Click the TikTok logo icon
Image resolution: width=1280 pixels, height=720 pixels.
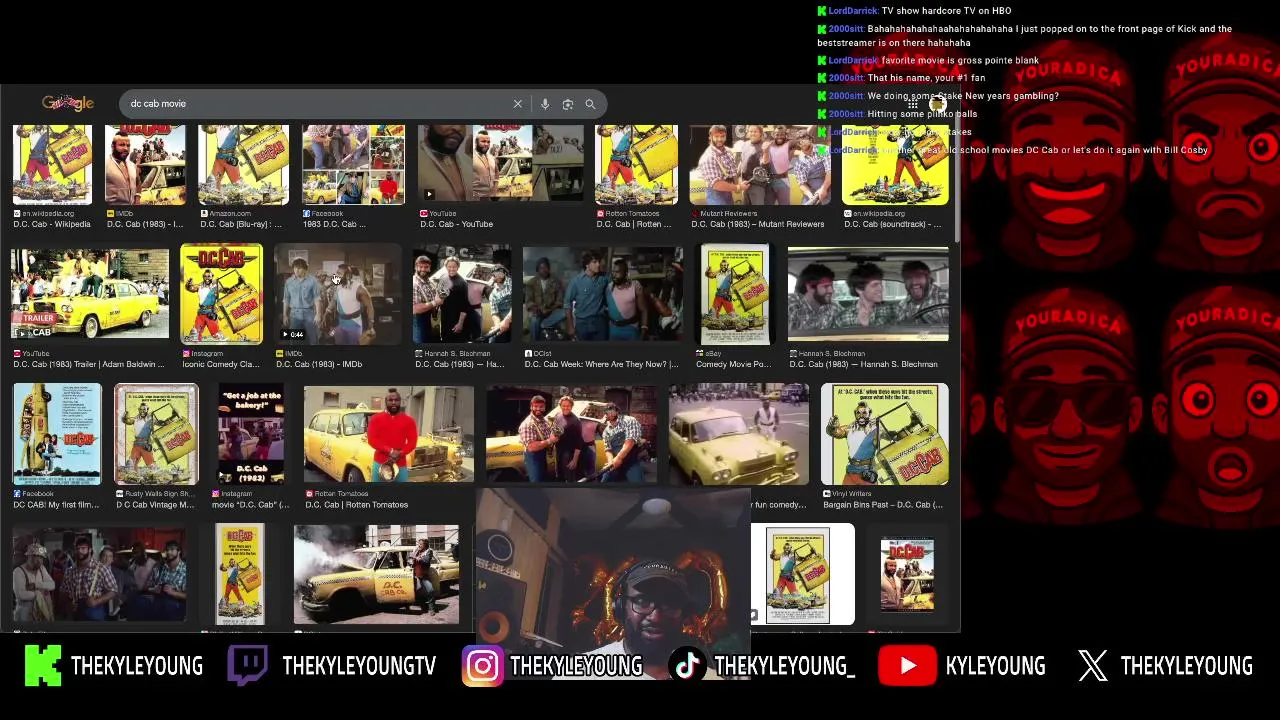pyautogui.click(x=688, y=666)
